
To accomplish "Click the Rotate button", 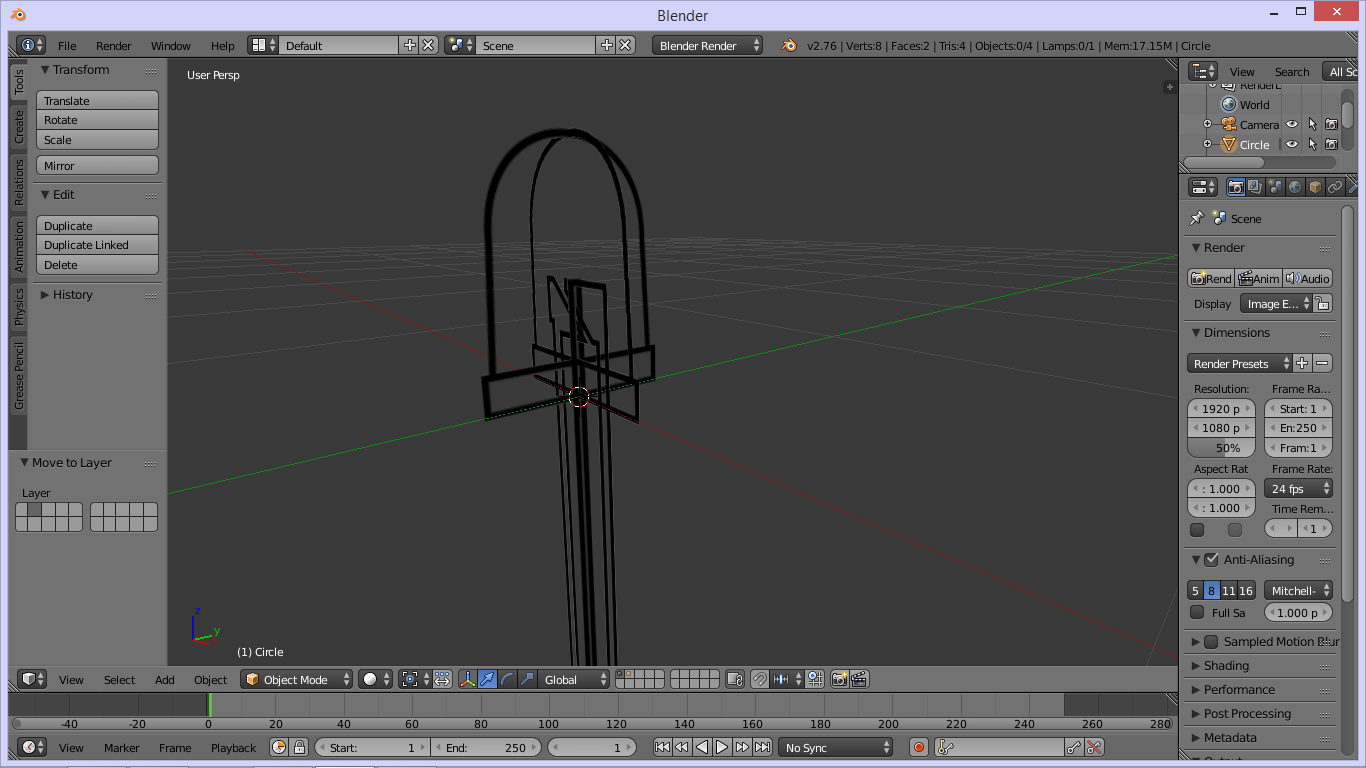I will [98, 120].
